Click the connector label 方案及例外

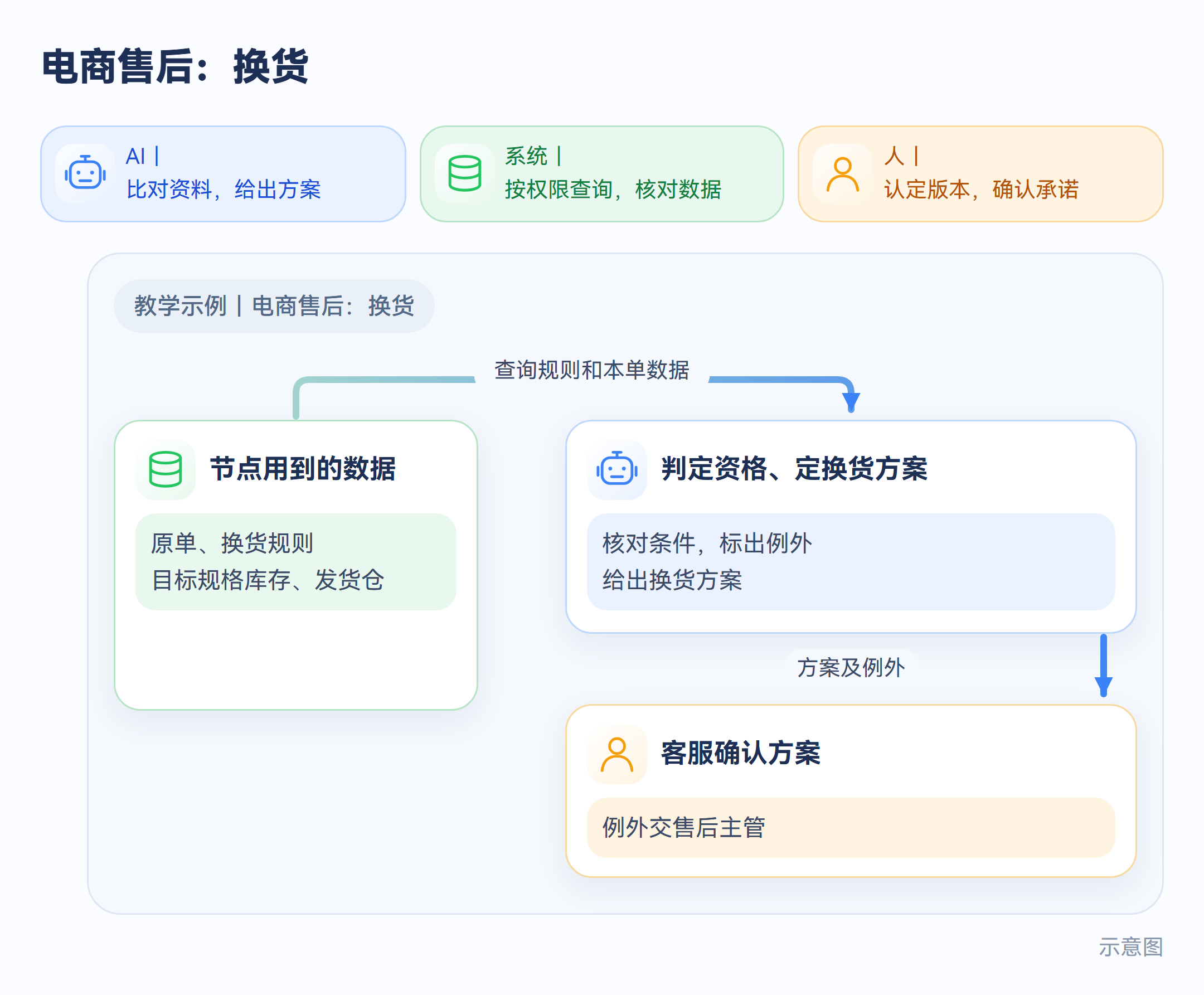pyautogui.click(x=851, y=667)
